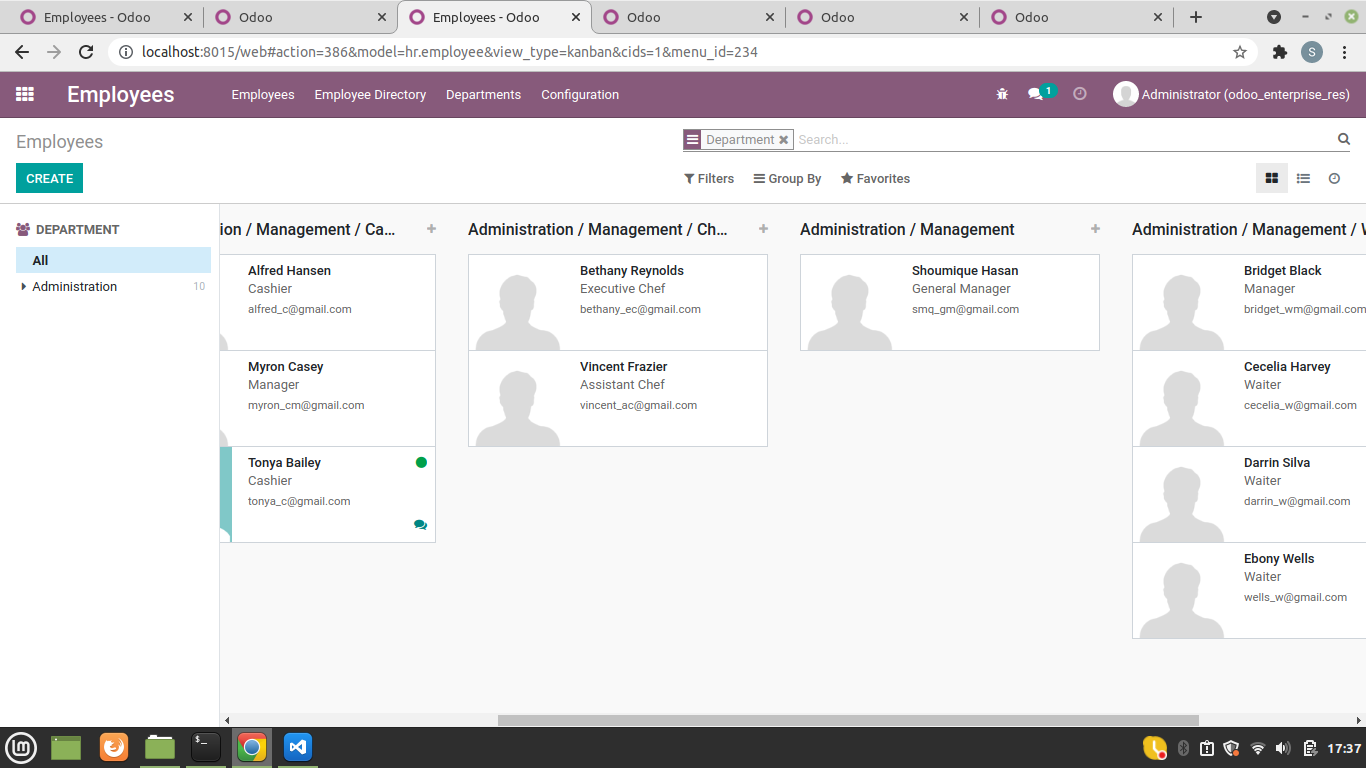Open the Odoo apps grid menu
Screen dimensions: 1366x768
click(25, 94)
